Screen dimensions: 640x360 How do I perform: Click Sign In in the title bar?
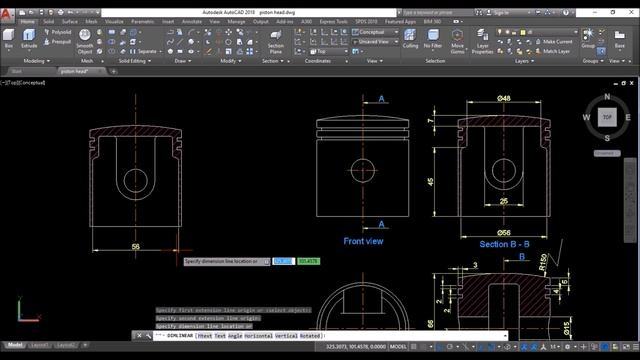click(x=500, y=13)
